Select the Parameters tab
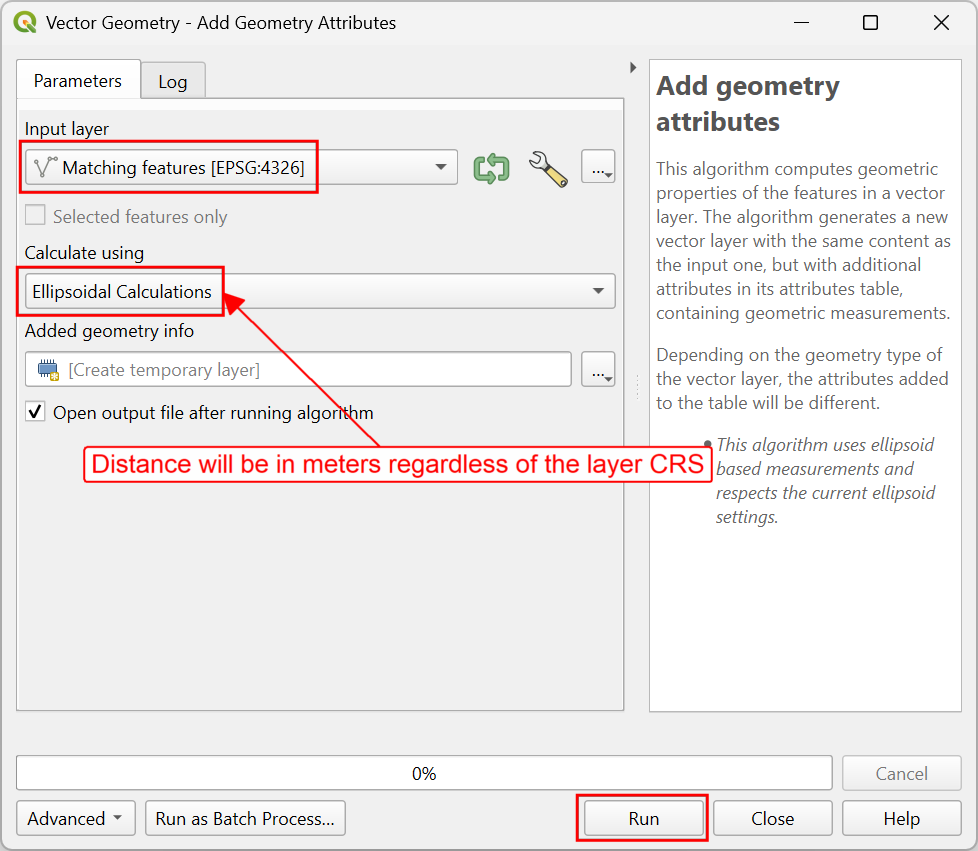Image resolution: width=978 pixels, height=851 pixels. 78,80
